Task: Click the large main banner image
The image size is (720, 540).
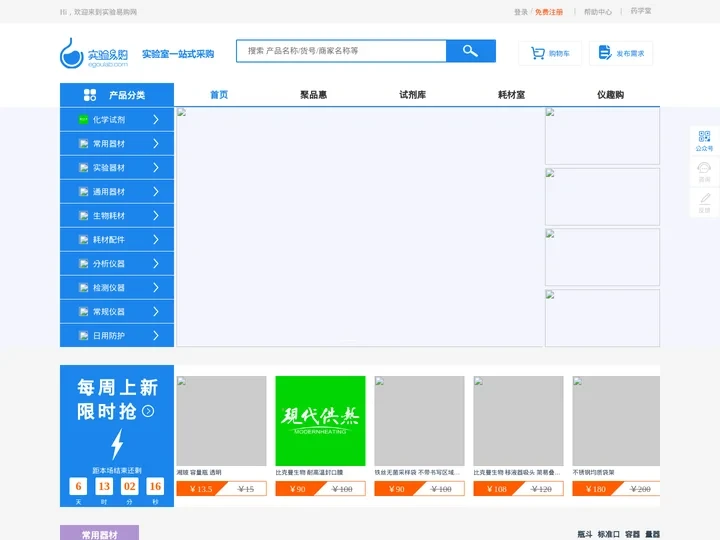Action: [x=360, y=227]
